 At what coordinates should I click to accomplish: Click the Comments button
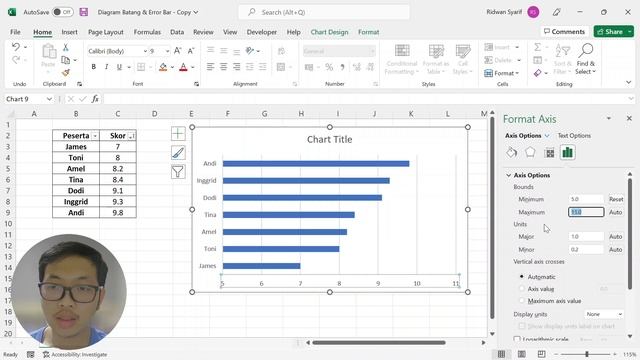pos(564,31)
